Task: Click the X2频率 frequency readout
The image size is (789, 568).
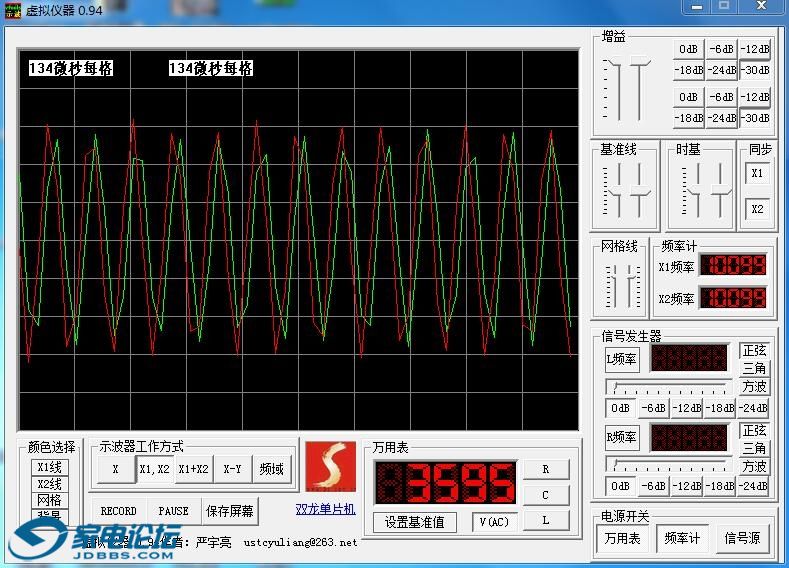Action: click(733, 297)
